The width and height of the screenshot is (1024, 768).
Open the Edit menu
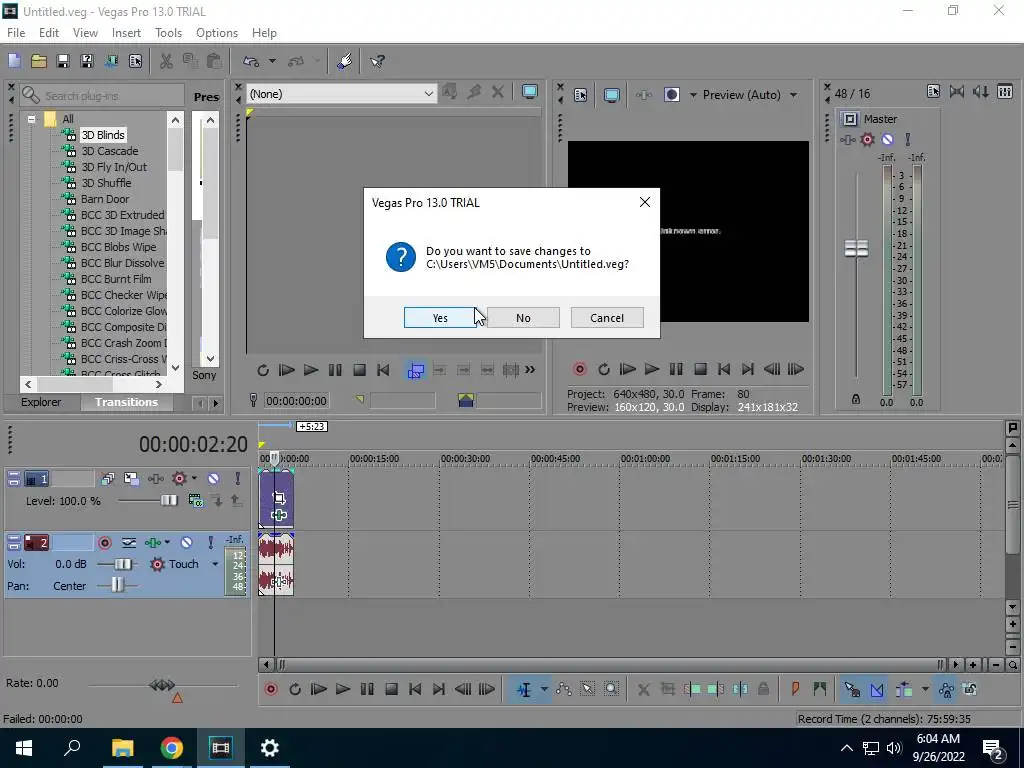pos(49,33)
